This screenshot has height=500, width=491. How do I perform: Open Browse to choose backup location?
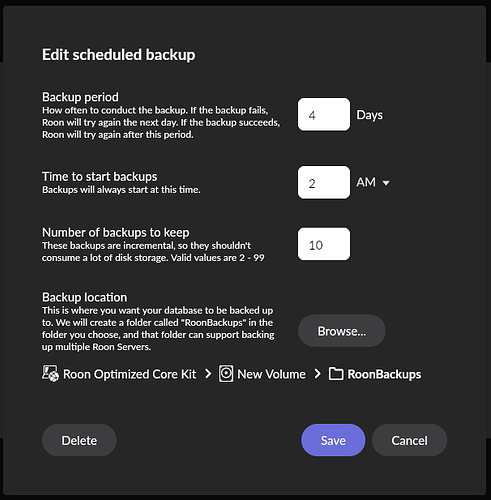[x=342, y=331]
